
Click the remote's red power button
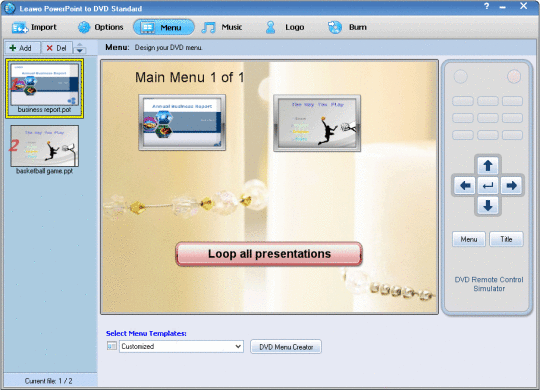coord(514,76)
